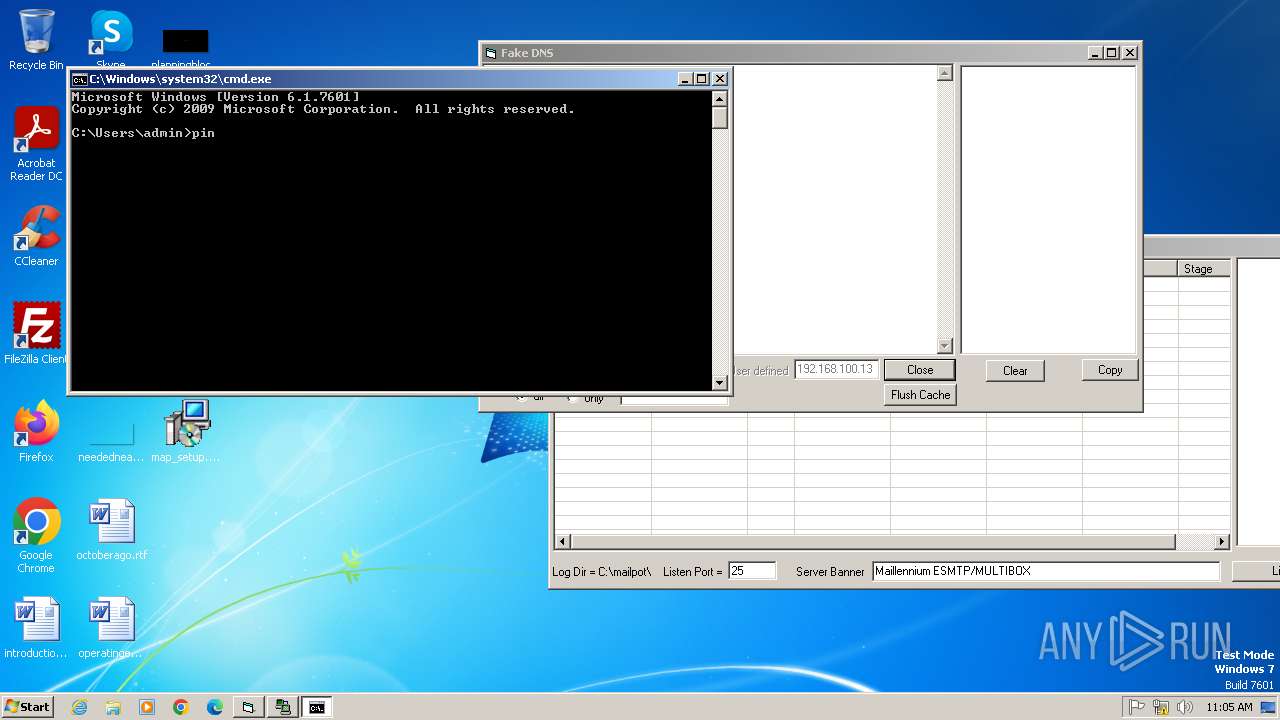
Task: Launch Skype from the desktop
Action: tap(111, 40)
